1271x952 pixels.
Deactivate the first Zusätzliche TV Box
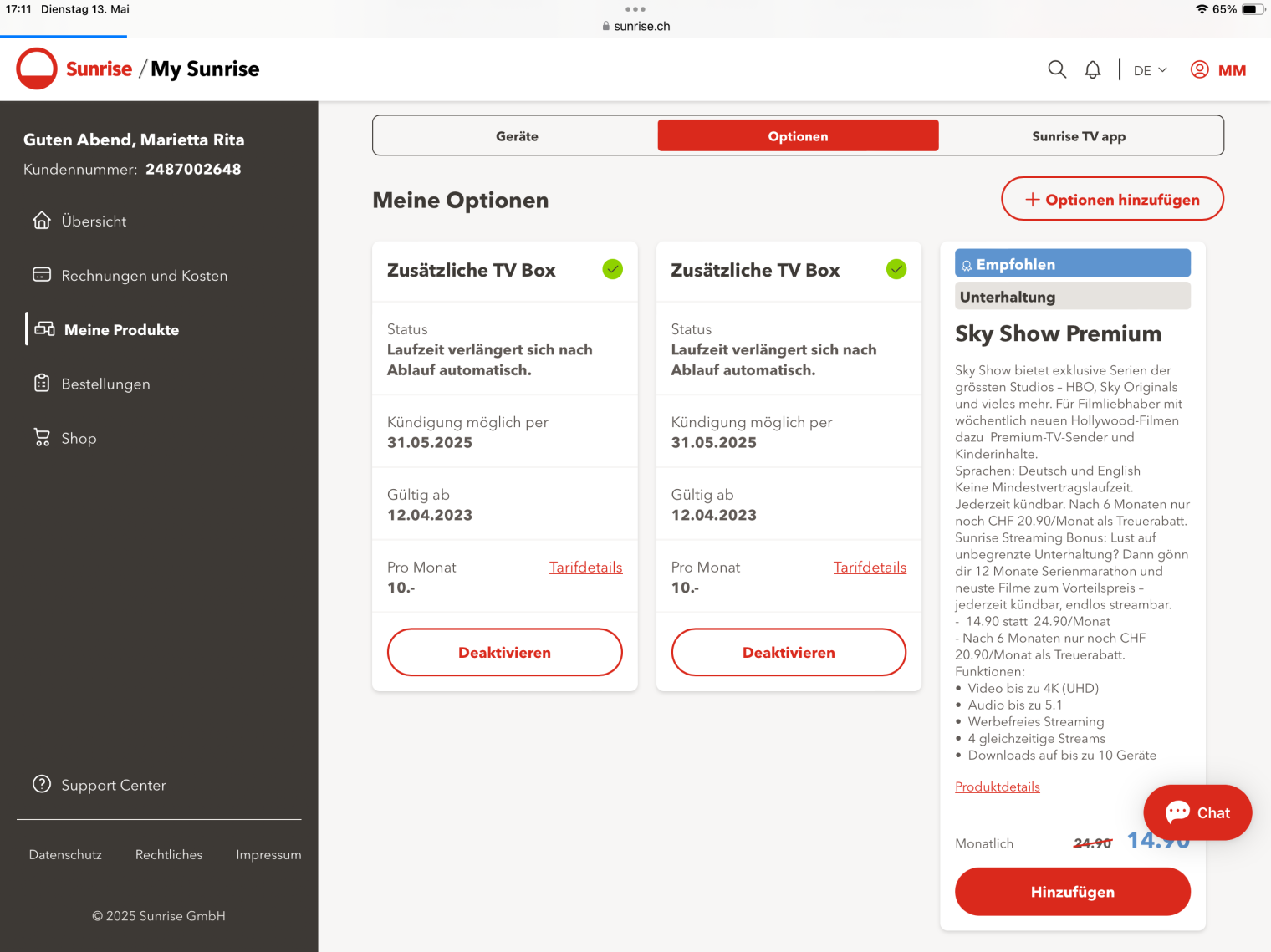coord(504,653)
